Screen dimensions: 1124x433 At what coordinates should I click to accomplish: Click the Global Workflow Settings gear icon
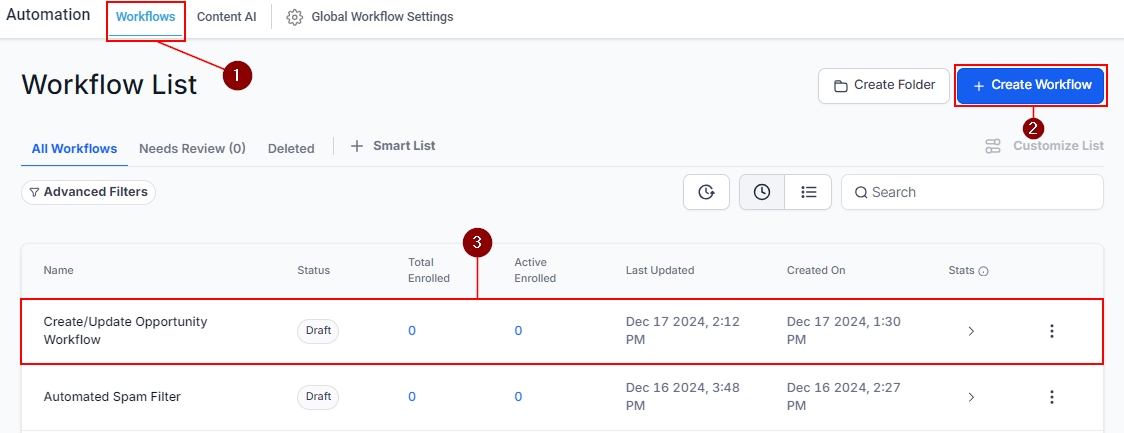coord(295,17)
